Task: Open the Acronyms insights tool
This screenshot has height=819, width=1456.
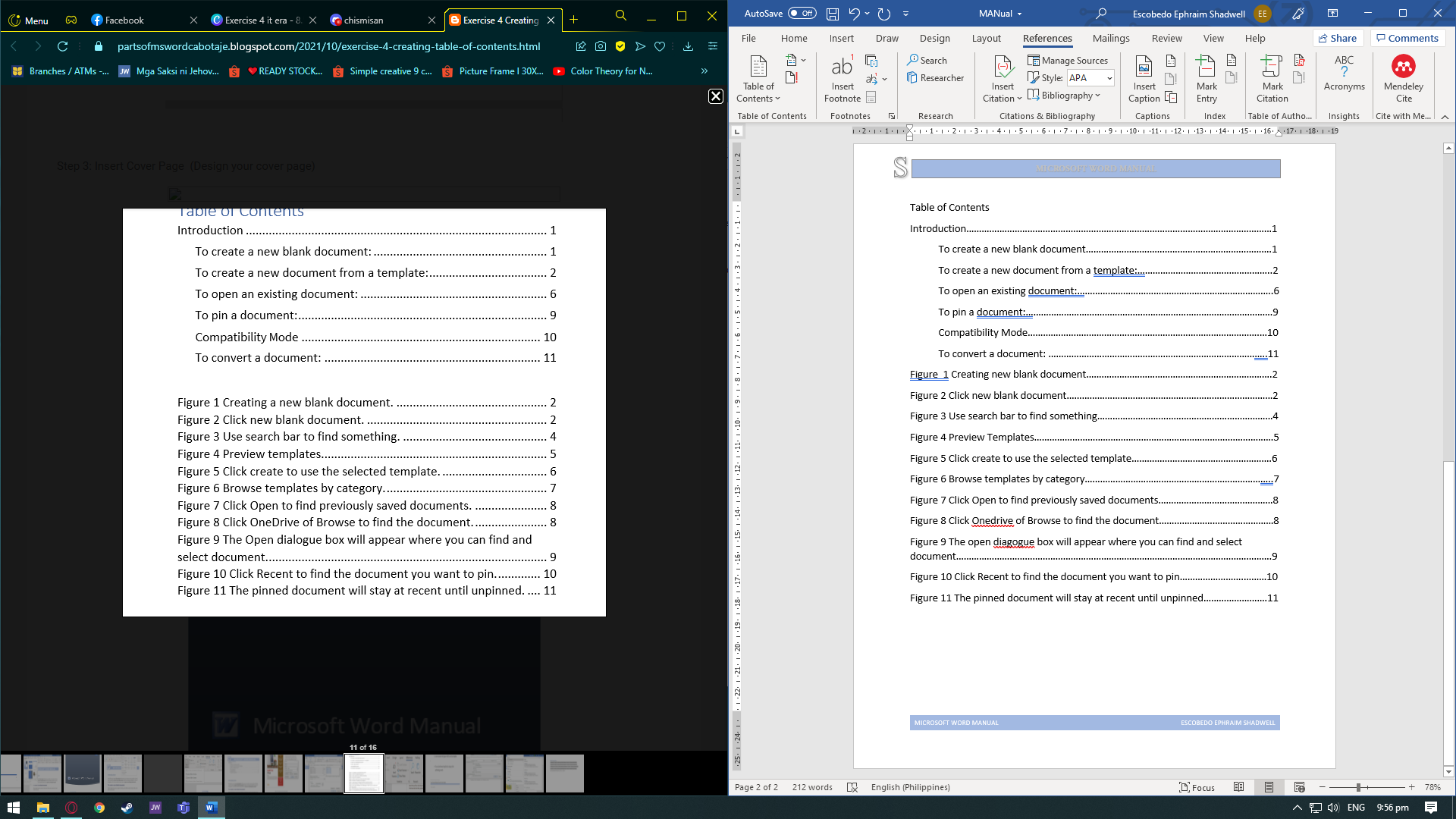Action: coord(1345,73)
